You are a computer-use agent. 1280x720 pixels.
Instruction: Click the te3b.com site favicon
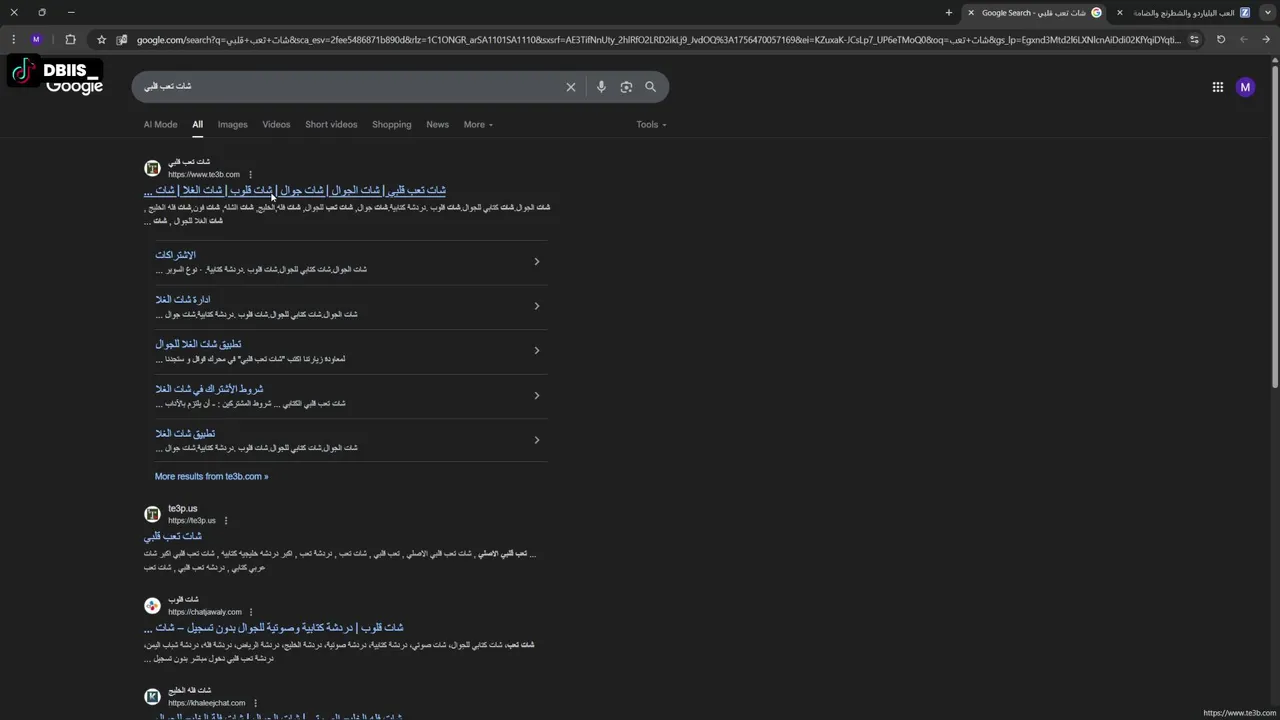click(x=152, y=168)
